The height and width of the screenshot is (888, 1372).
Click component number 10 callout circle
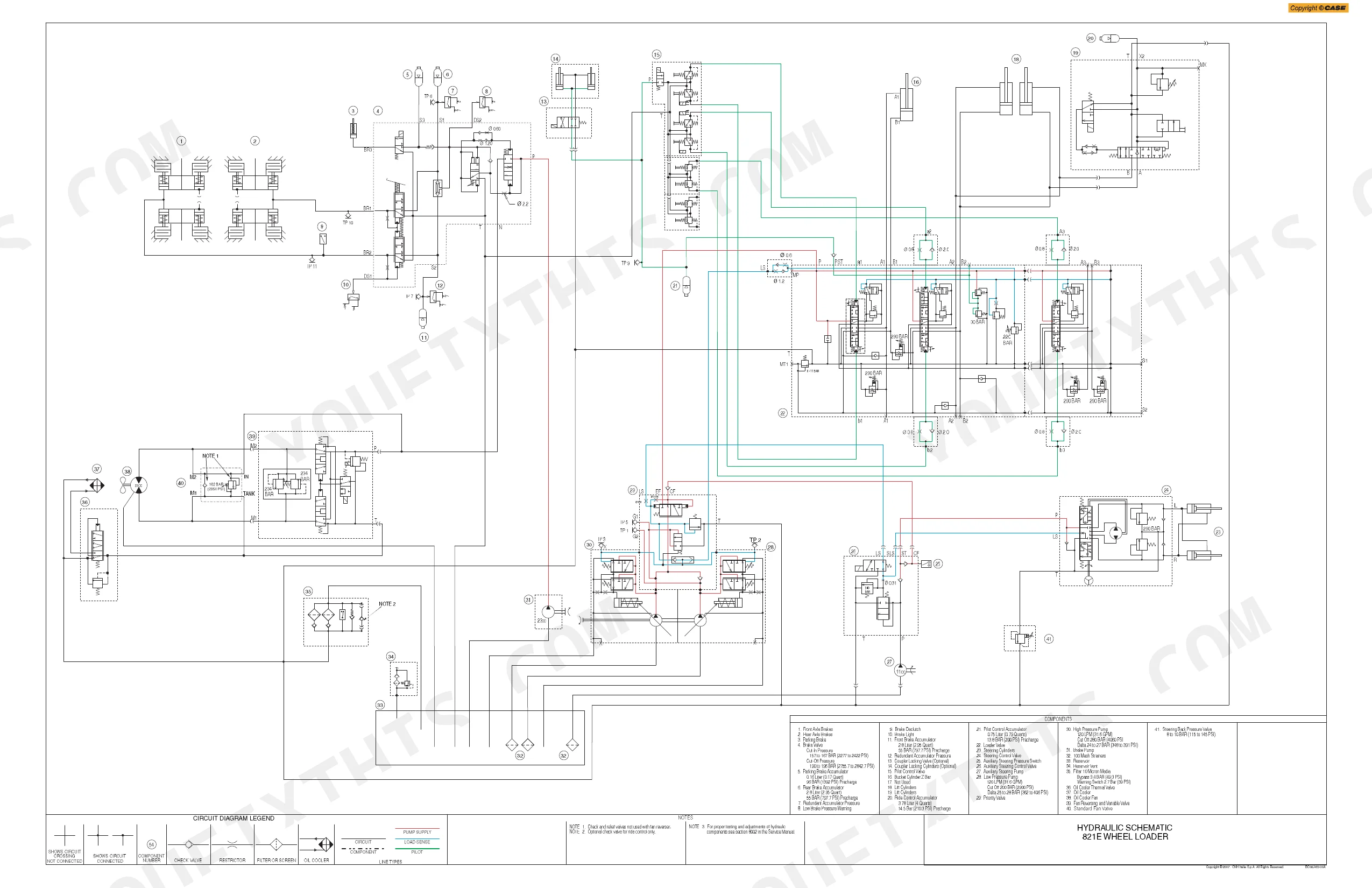[346, 284]
